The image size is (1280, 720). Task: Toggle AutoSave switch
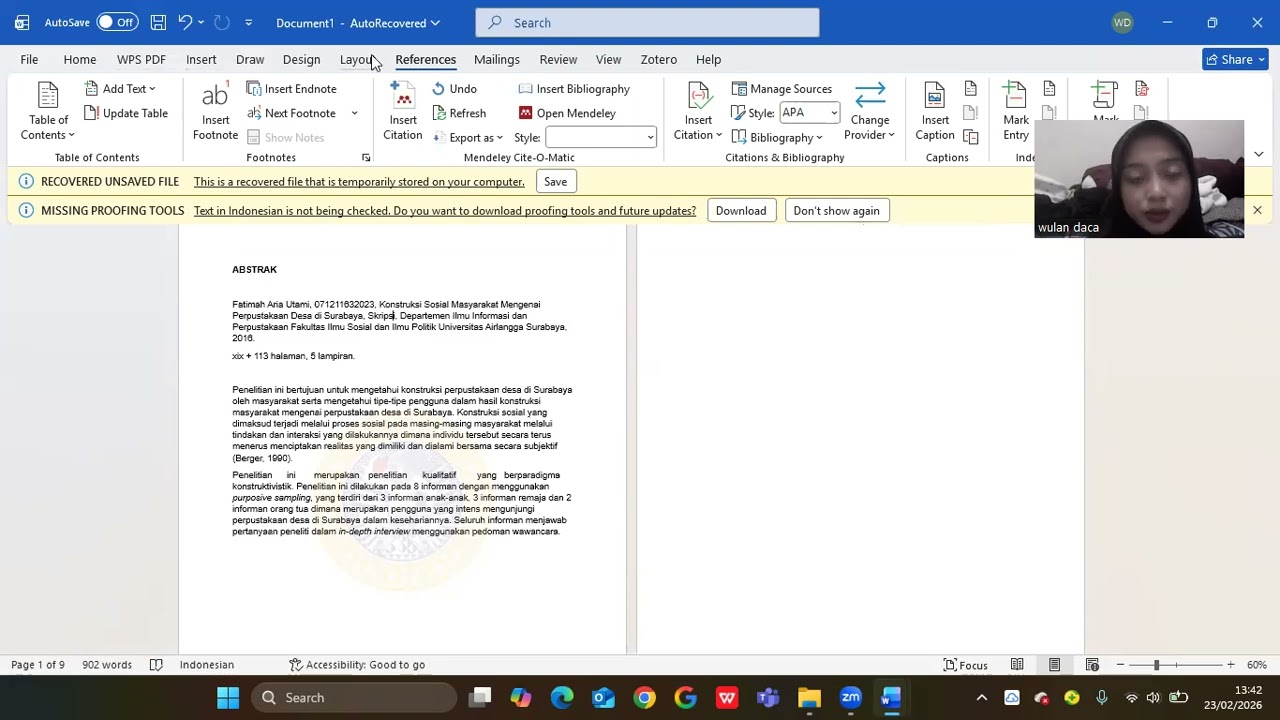[117, 22]
